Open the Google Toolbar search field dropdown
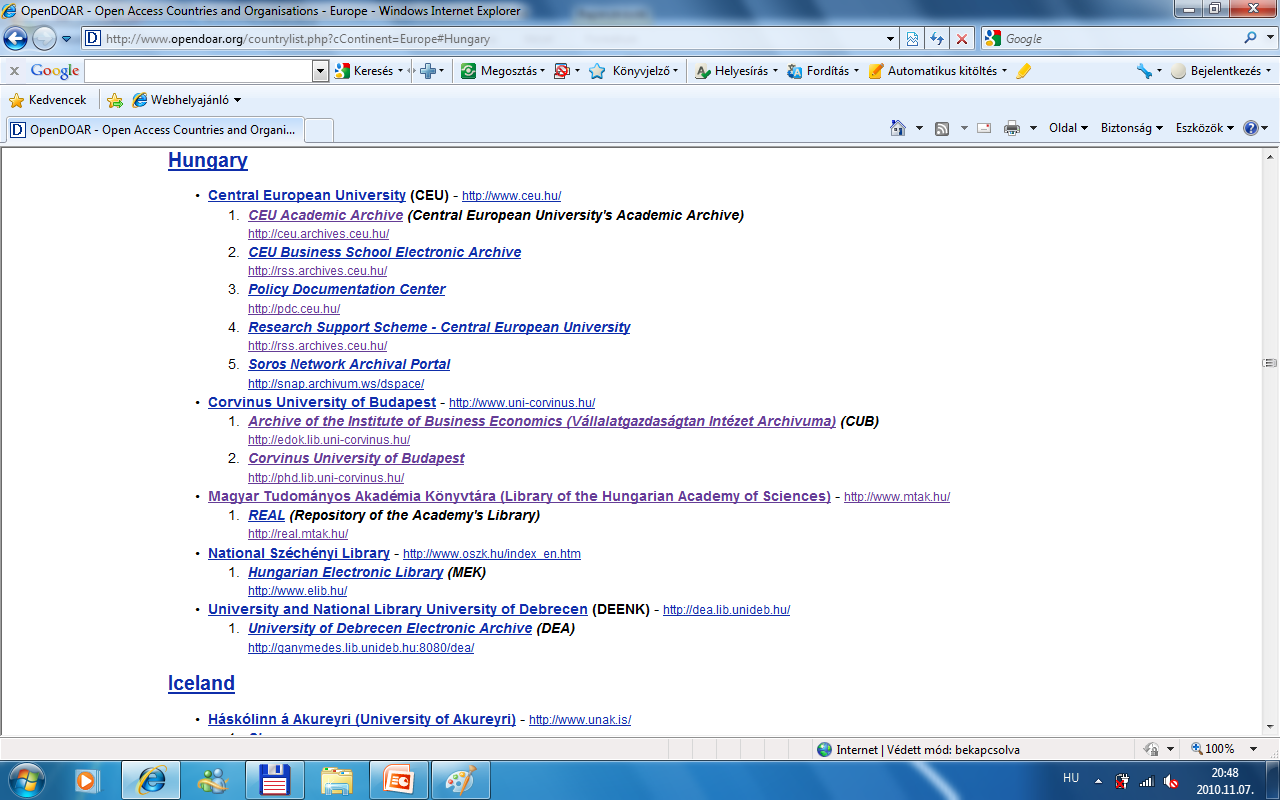This screenshot has height=800, width=1280. click(x=320, y=71)
